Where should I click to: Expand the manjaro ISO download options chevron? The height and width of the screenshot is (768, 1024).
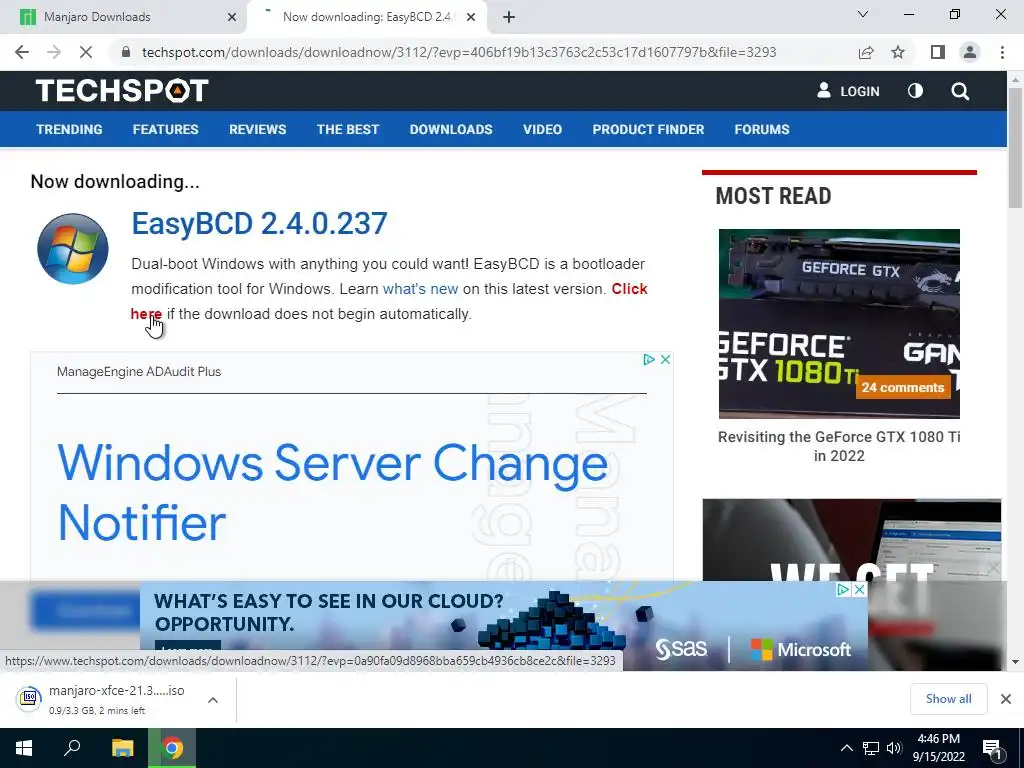[212, 700]
